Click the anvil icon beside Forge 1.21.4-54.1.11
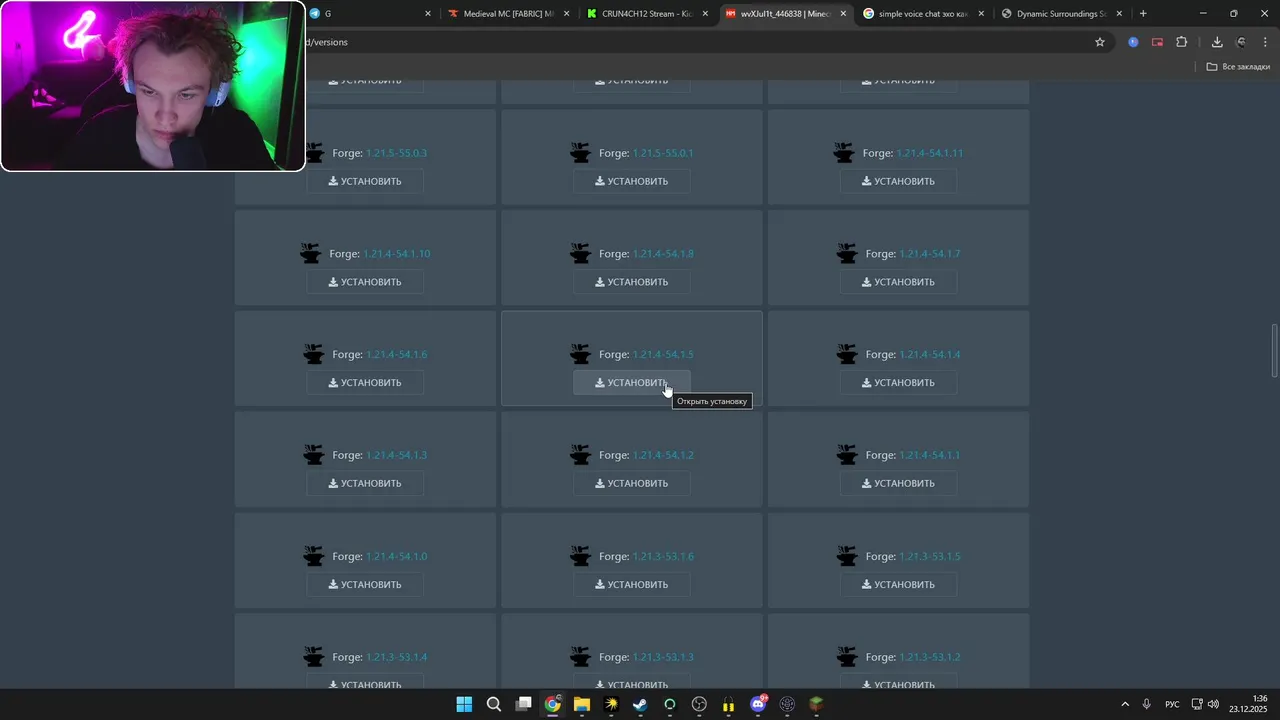This screenshot has height=720, width=1280. (844, 153)
